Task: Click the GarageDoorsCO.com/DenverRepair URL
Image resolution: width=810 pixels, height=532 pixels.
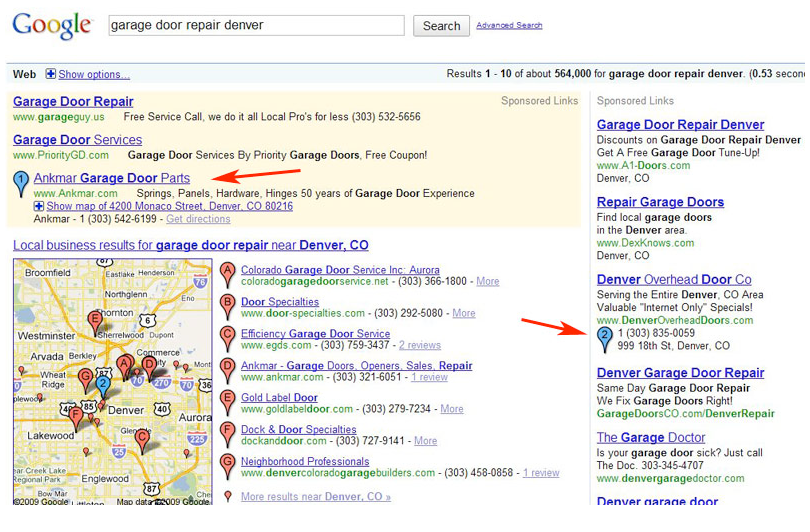Action: (x=686, y=414)
